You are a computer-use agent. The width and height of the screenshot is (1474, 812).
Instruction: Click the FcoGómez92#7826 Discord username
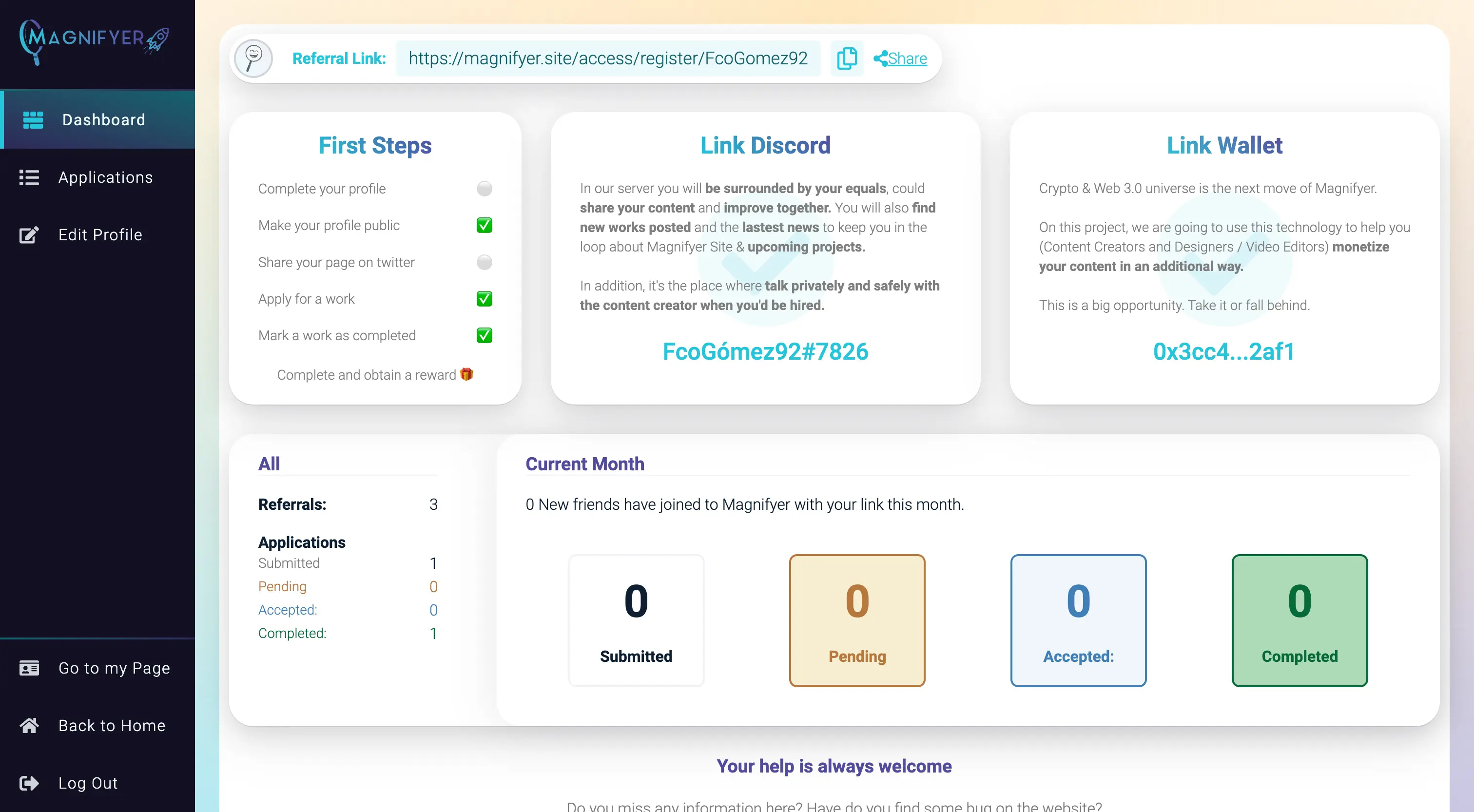(x=765, y=351)
